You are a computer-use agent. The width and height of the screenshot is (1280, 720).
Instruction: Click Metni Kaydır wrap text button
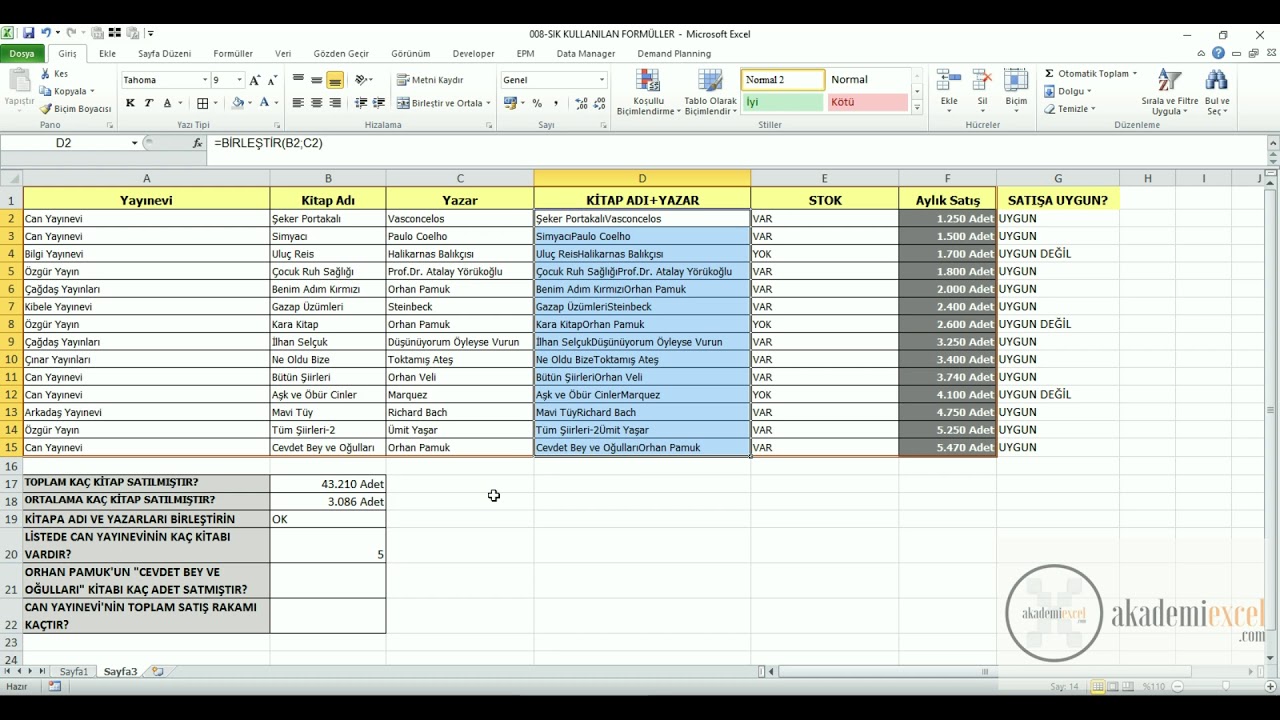pos(430,80)
